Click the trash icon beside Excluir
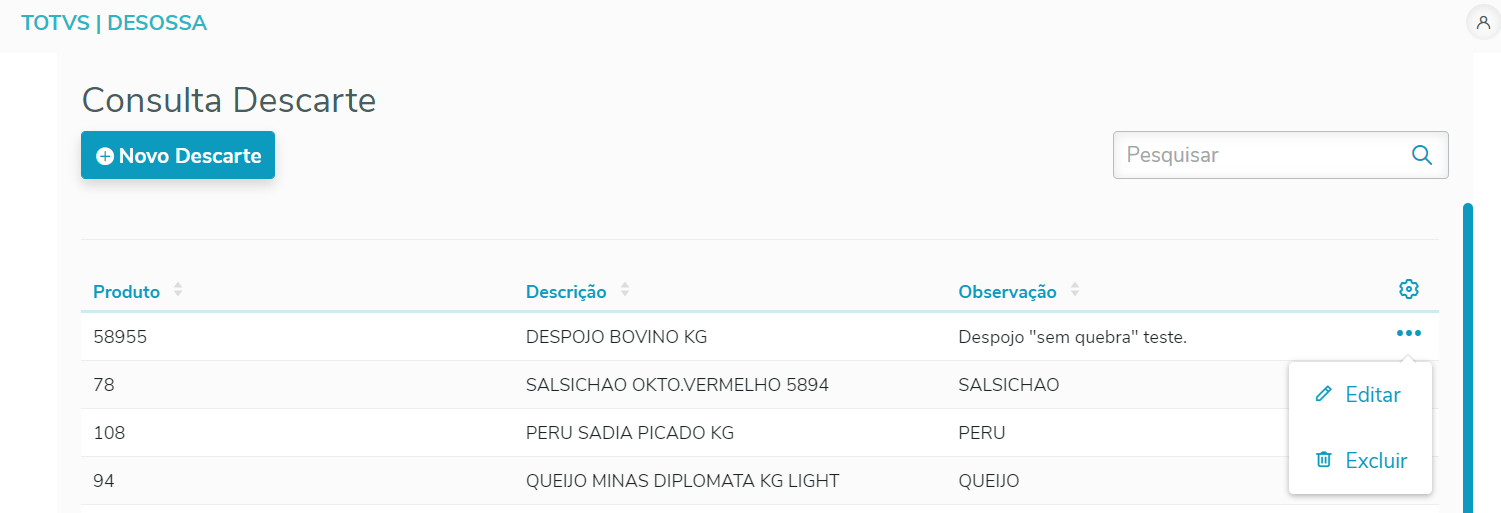 [x=1324, y=460]
